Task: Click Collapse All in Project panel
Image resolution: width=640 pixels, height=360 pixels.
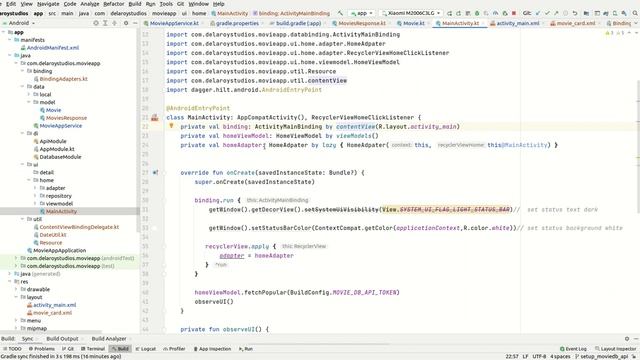Action: tap(115, 23)
